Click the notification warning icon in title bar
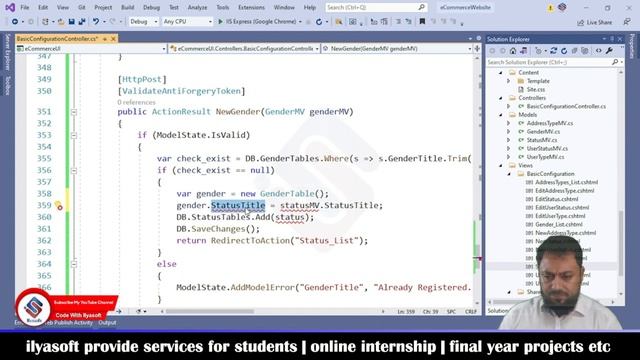The height and width of the screenshot is (360, 640). (x=550, y=8)
